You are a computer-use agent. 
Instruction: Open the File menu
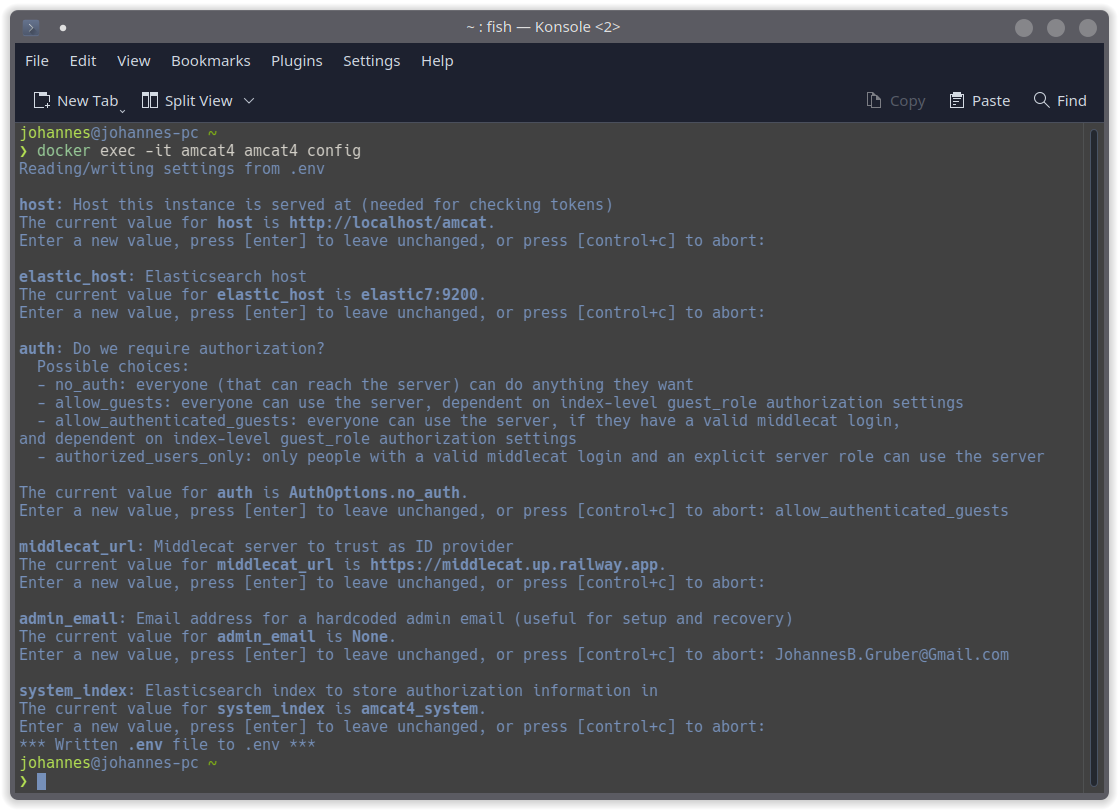(x=37, y=61)
